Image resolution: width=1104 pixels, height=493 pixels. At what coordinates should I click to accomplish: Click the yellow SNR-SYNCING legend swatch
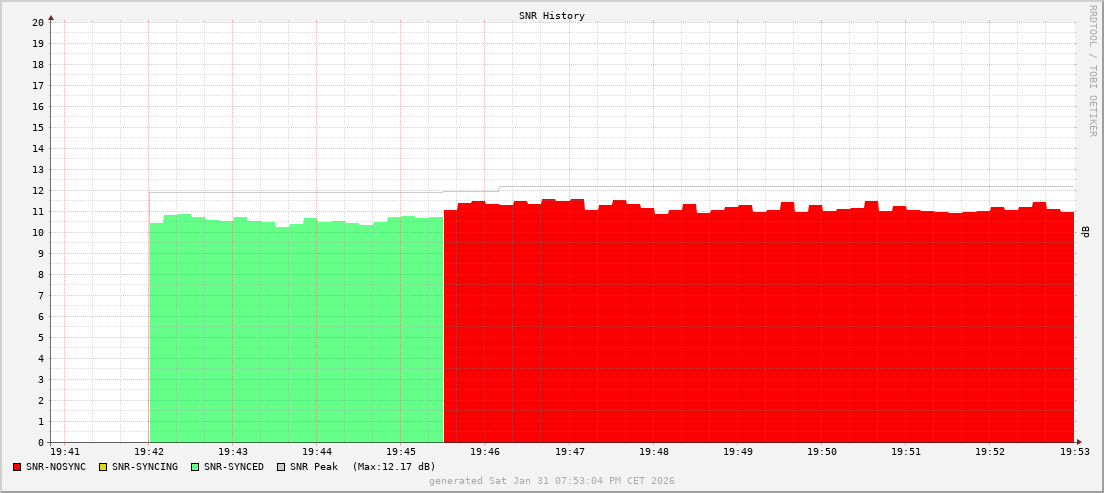102,467
